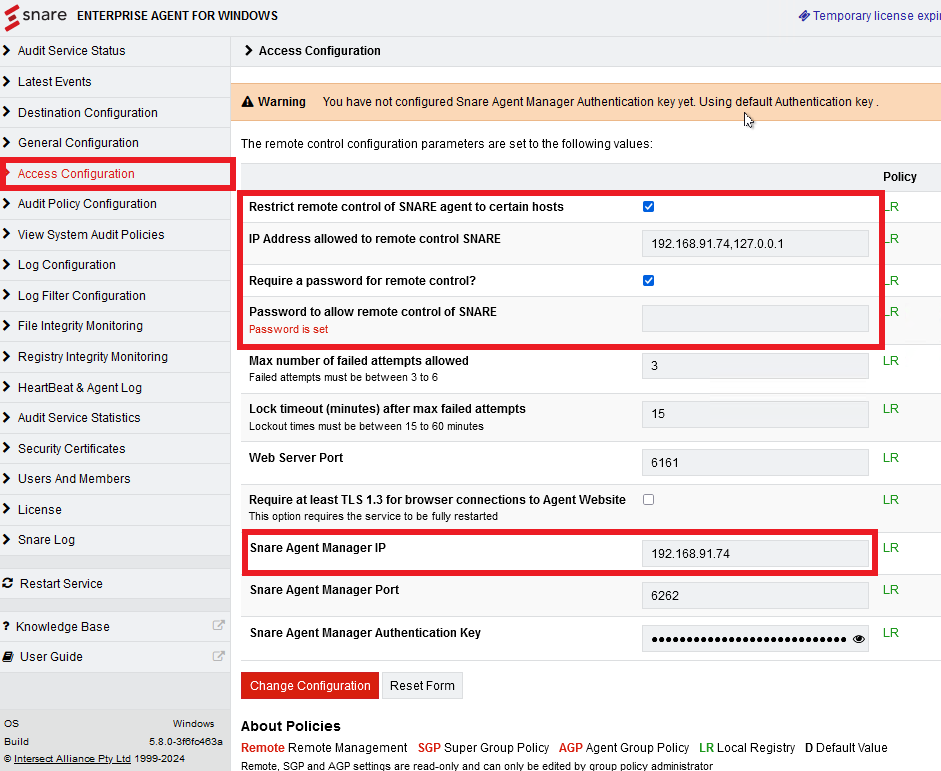Click the User Guide book icon
941x771 pixels.
tap(8, 656)
